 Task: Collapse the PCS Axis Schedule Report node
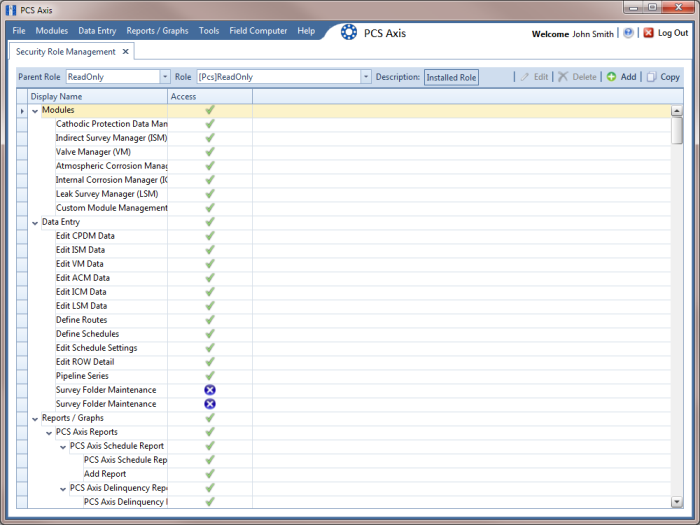63,447
